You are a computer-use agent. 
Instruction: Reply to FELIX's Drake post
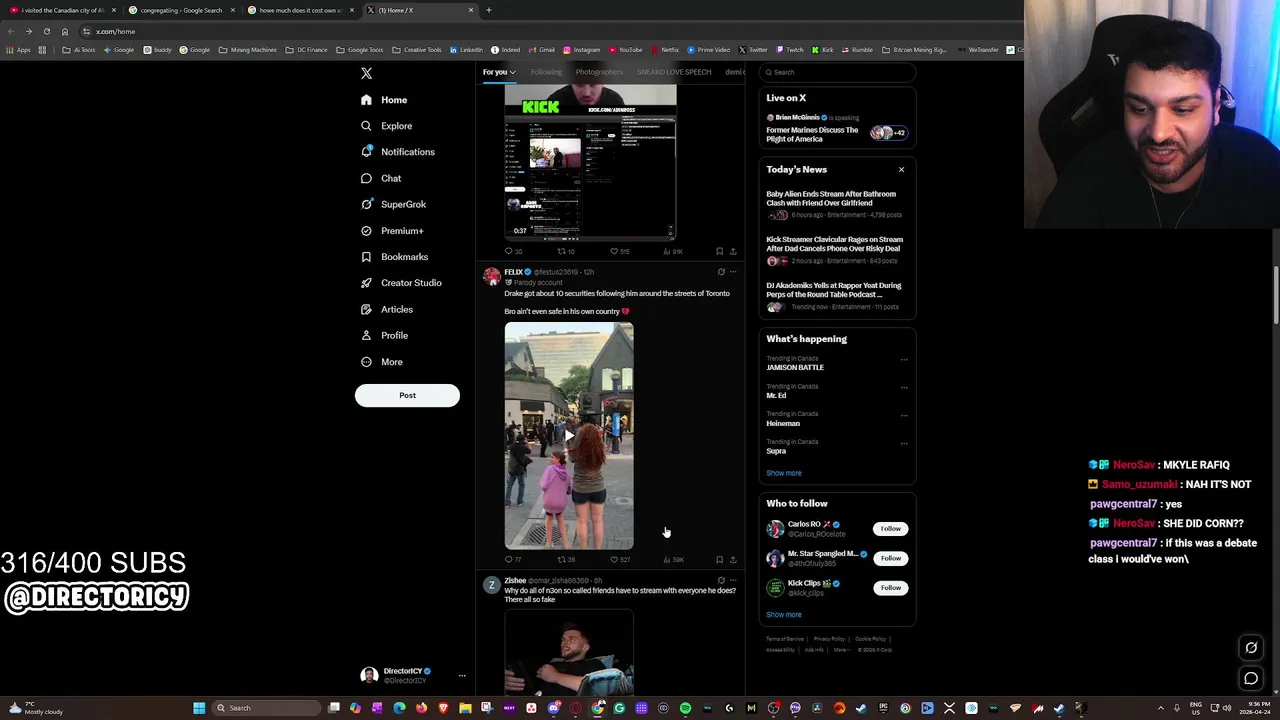[x=513, y=560]
